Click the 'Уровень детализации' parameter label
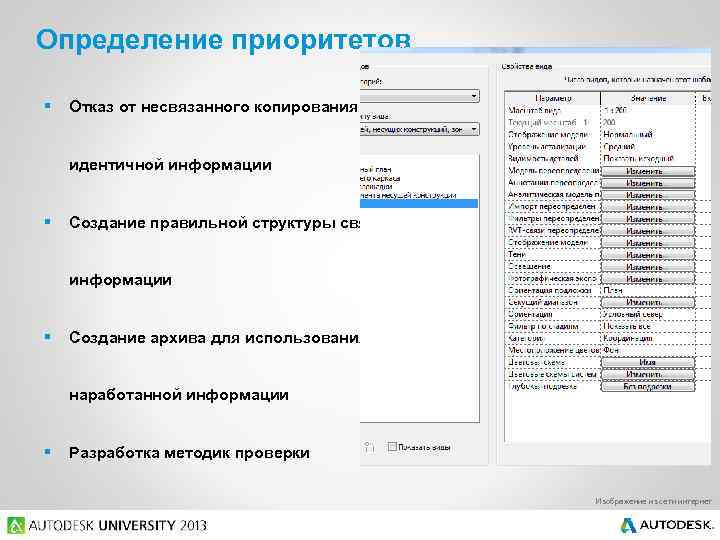 point(546,146)
